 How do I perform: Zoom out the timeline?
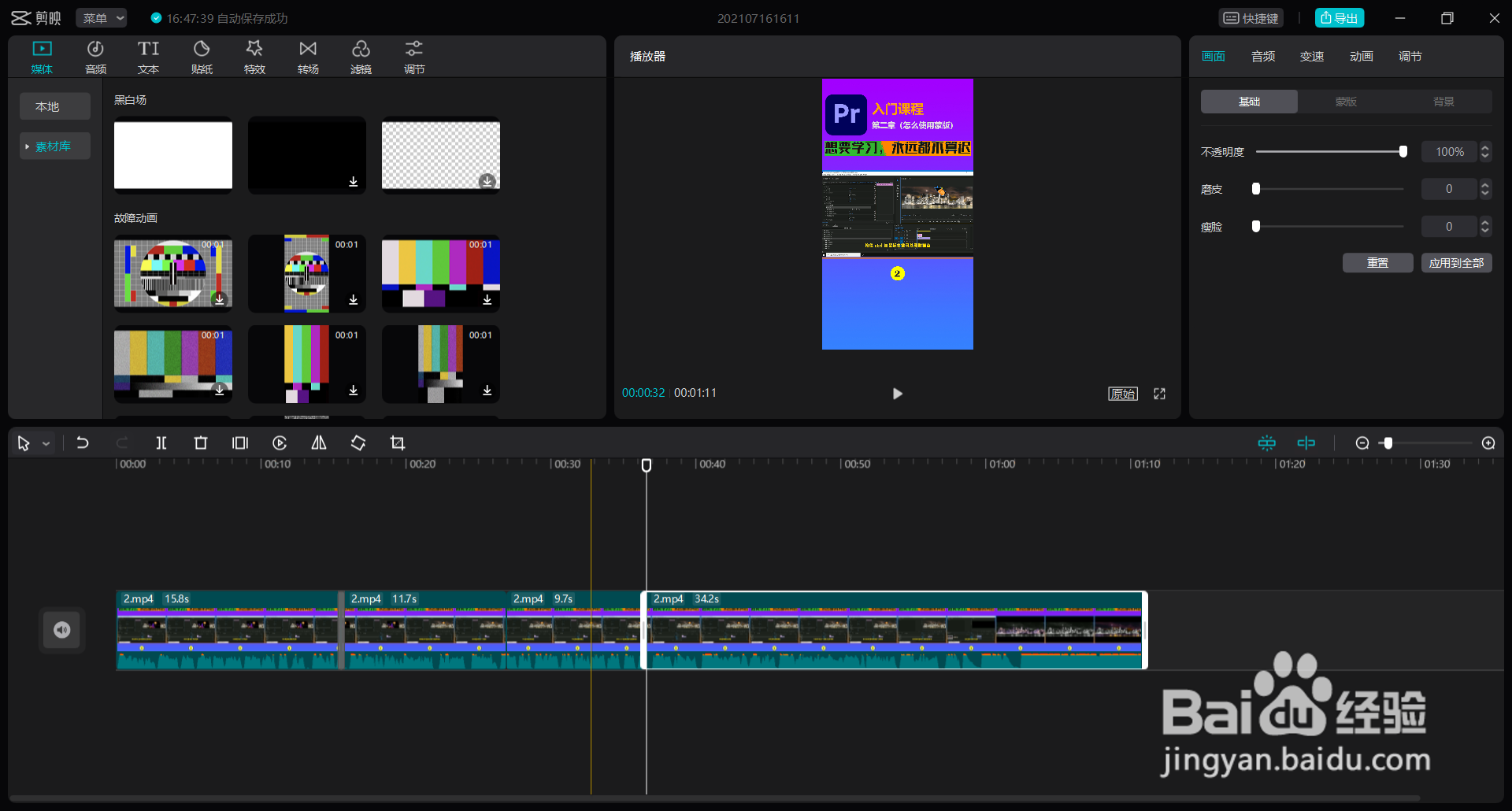click(1362, 443)
